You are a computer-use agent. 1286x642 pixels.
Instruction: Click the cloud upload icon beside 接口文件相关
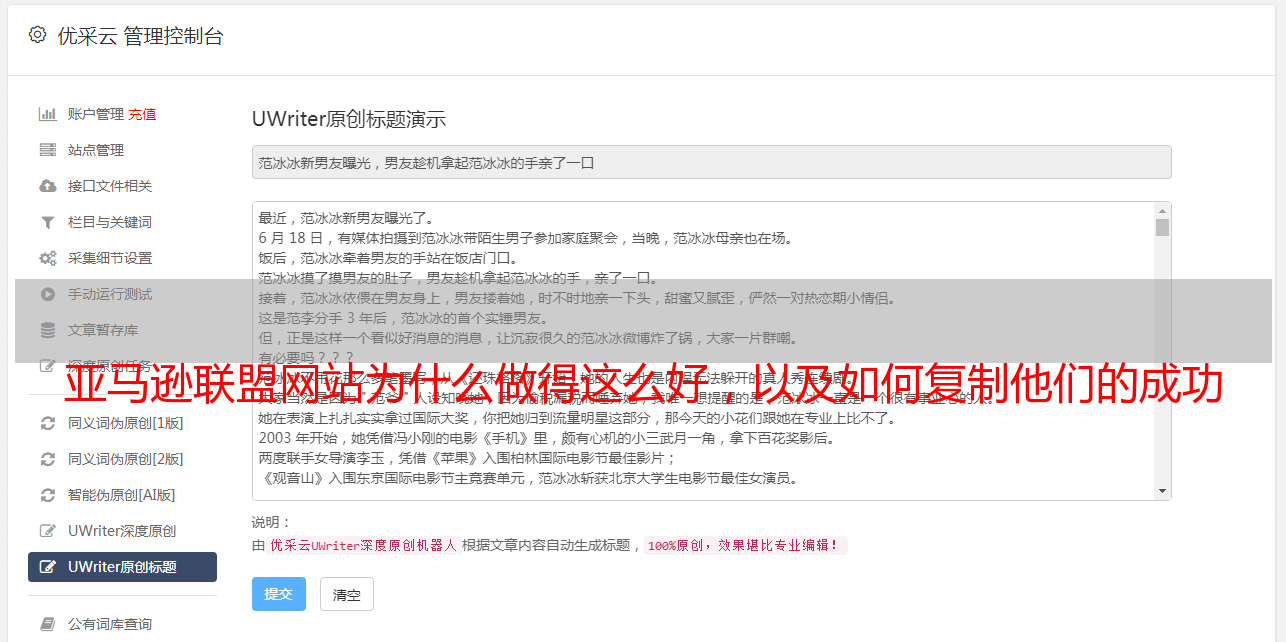coord(47,186)
